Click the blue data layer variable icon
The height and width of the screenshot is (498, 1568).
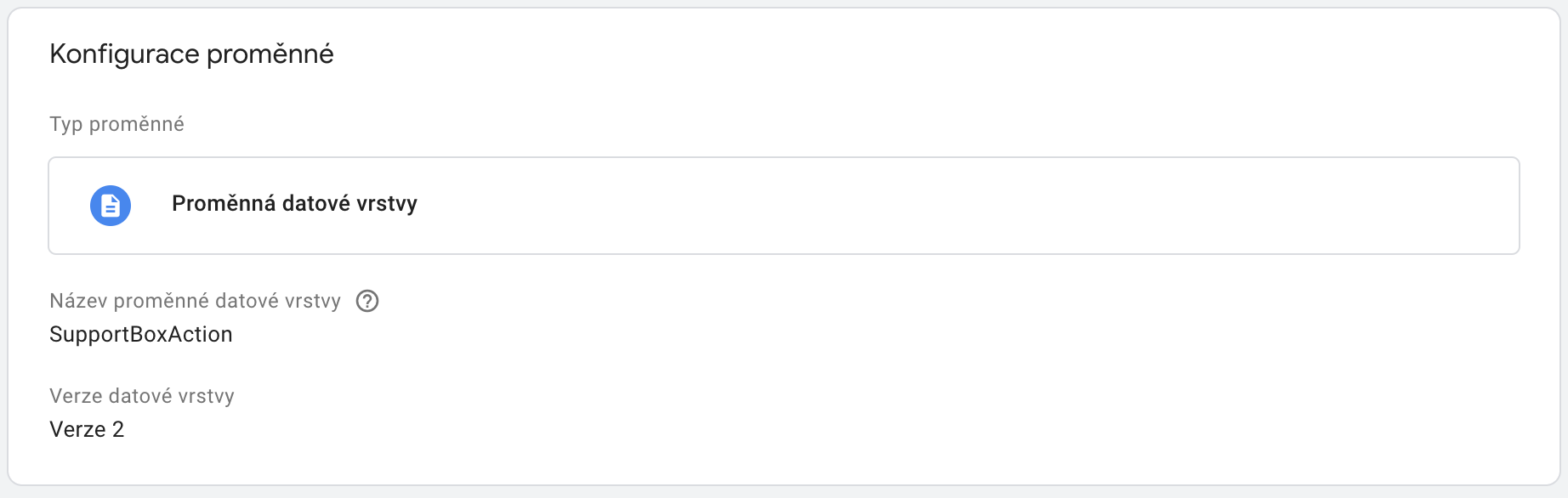coord(111,206)
